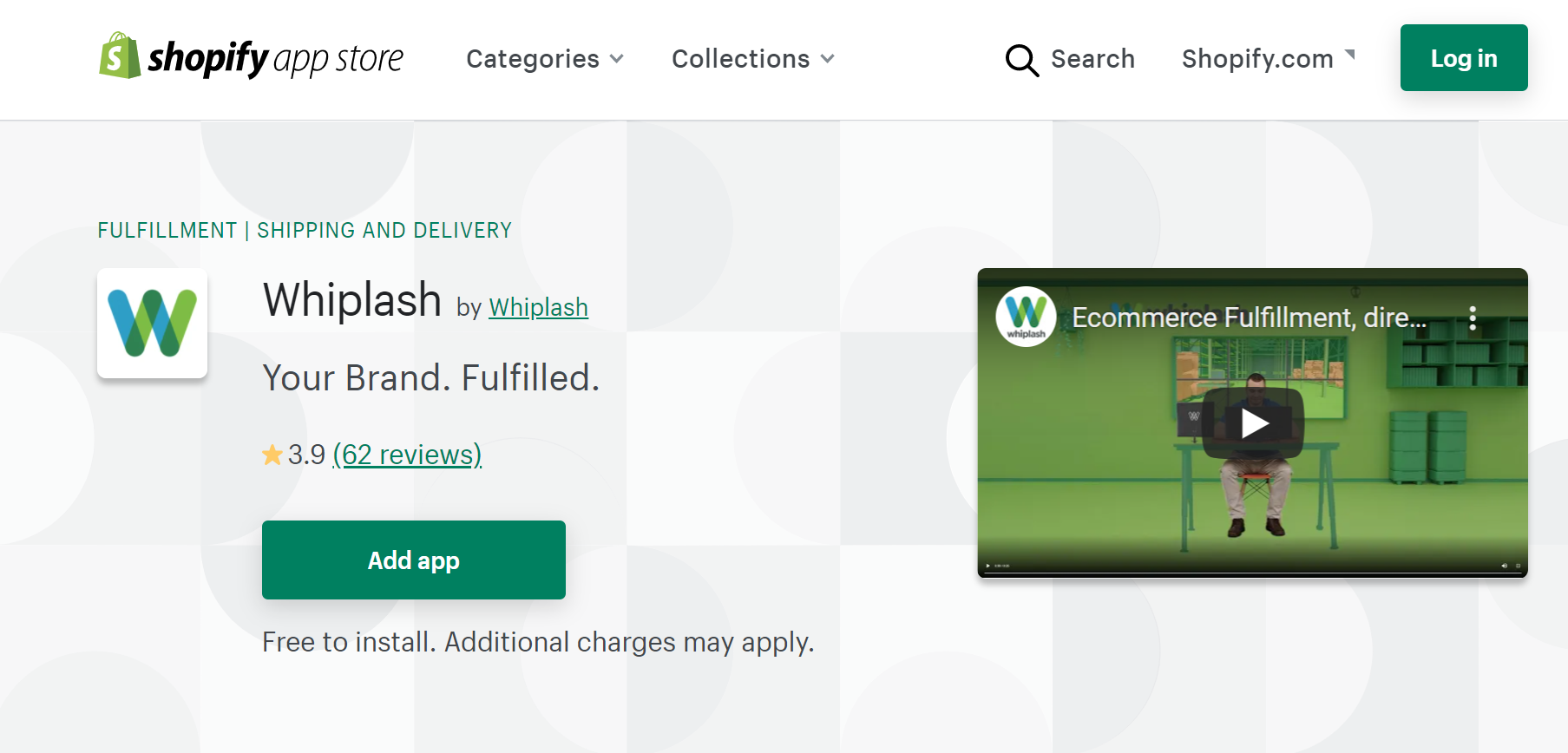Click the Shopify bag logo icon

pyautogui.click(x=120, y=56)
